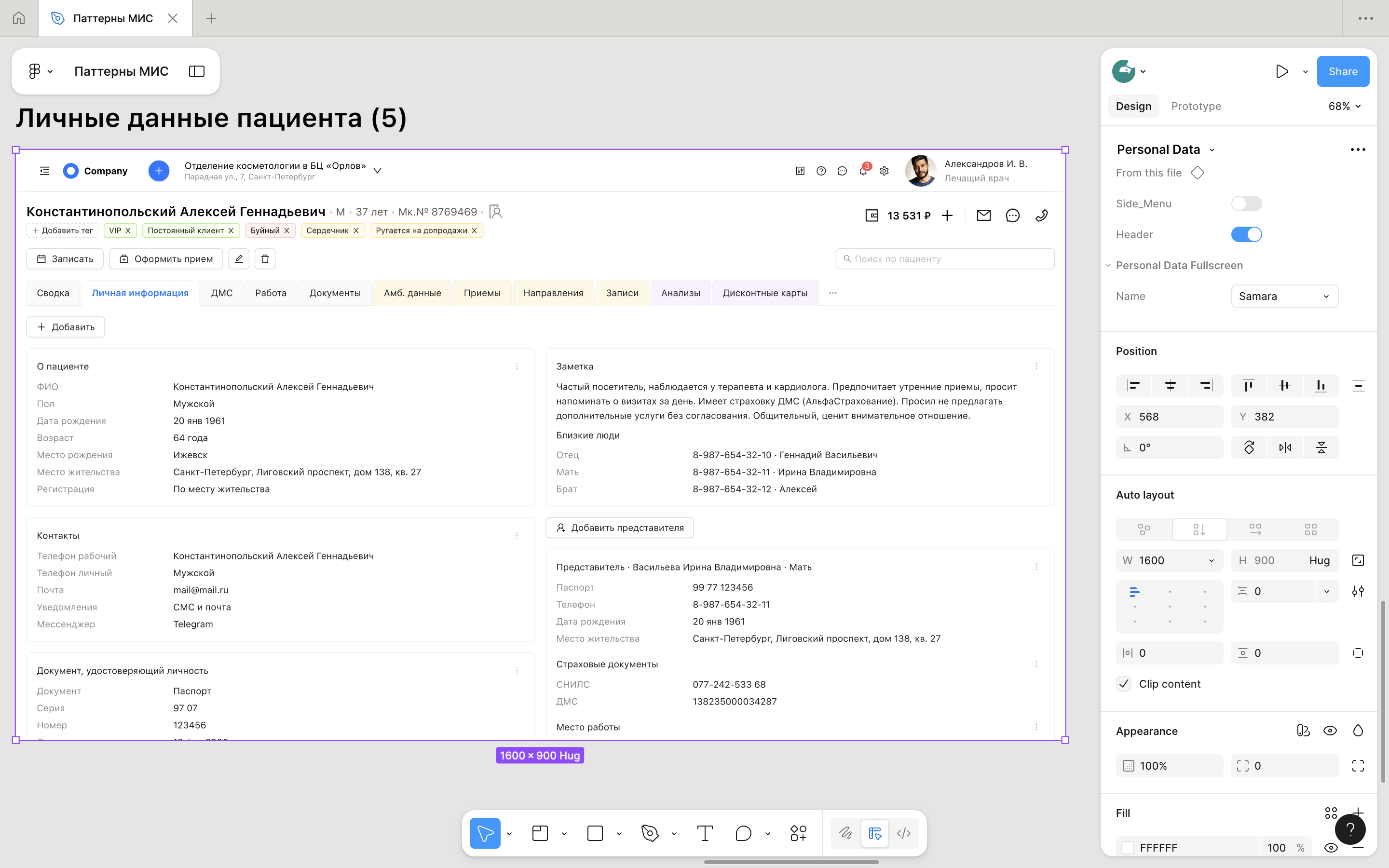
Task: Open the 68% zoom dropdown
Action: (x=1344, y=106)
